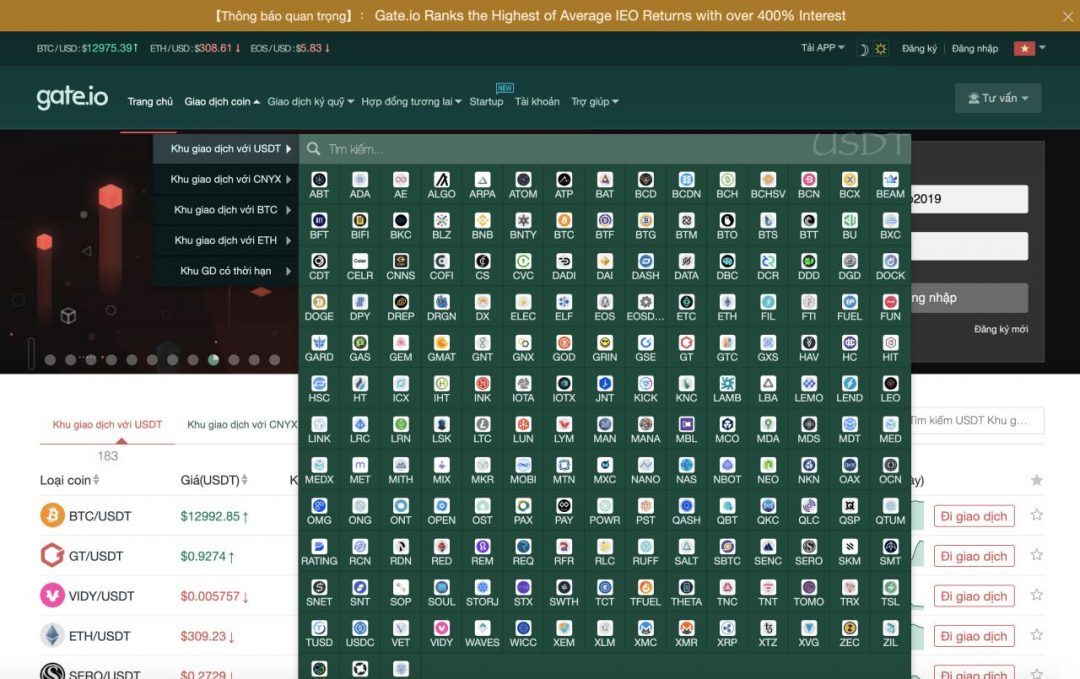Screen dimensions: 1080x679
Task: Select the IOTA coin icon
Action: point(523,384)
